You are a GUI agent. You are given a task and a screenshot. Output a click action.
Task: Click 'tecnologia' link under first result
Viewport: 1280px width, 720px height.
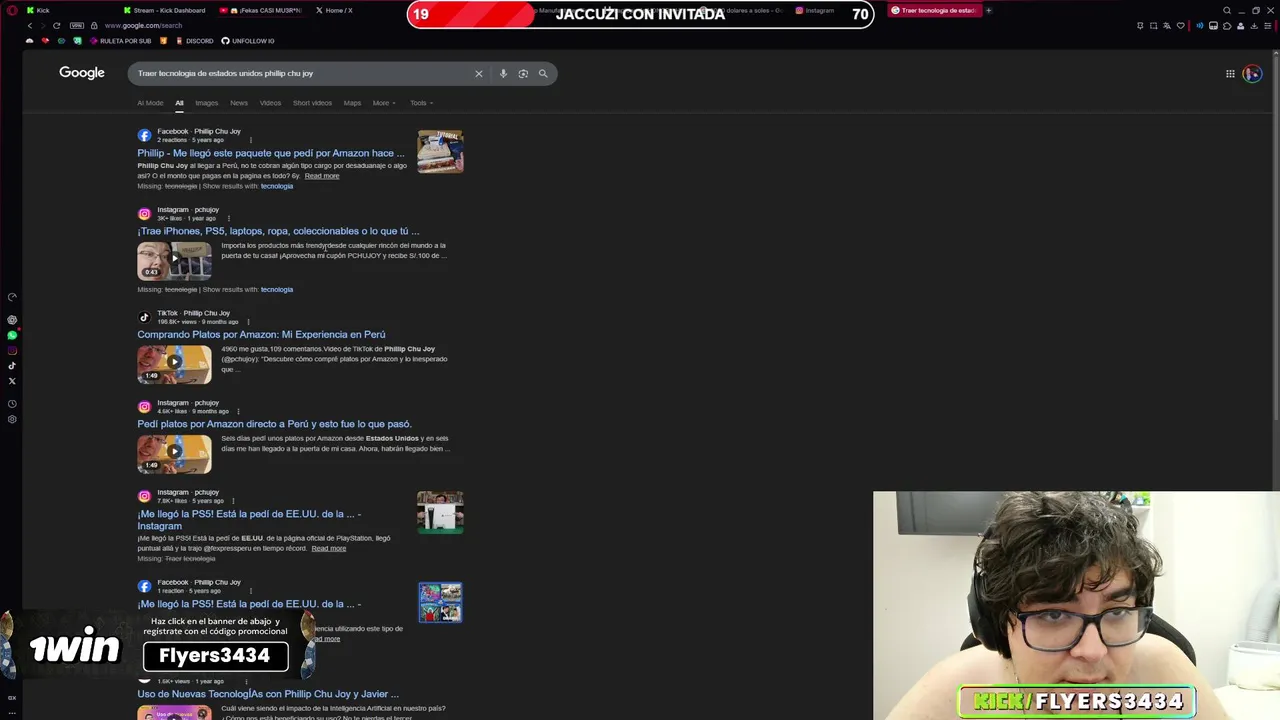pyautogui.click(x=277, y=186)
